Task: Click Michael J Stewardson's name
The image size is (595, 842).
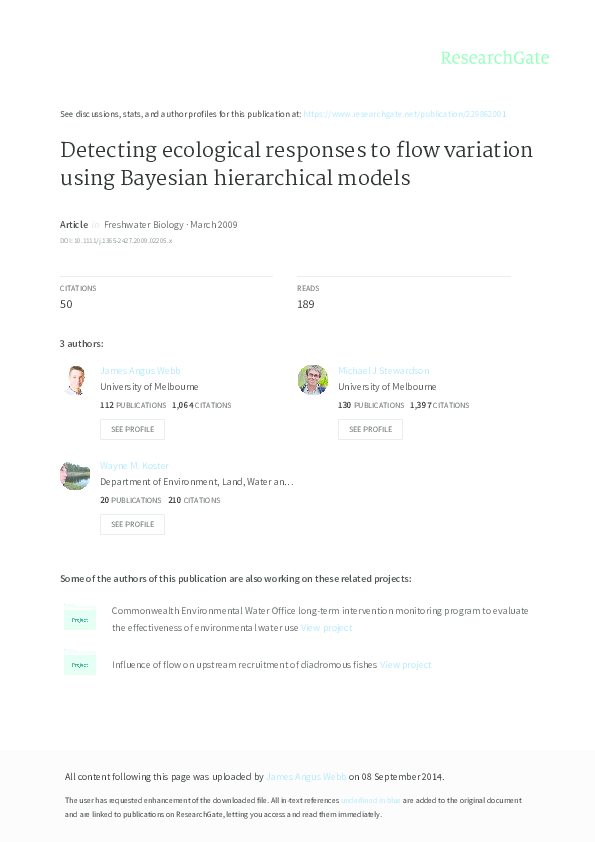Action: coord(382,370)
